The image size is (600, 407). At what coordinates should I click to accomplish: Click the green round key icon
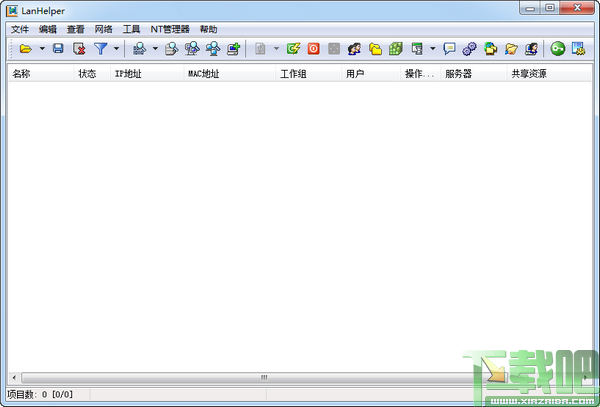pos(558,49)
